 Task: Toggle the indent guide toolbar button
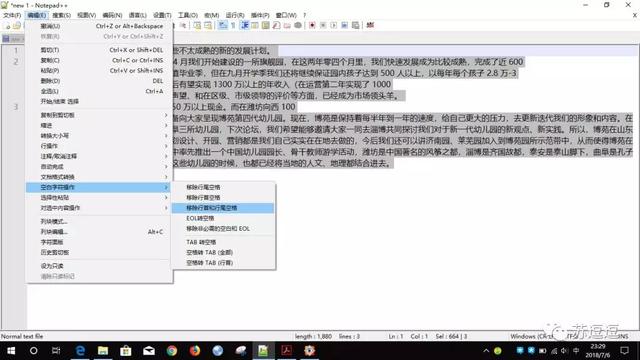[244, 25]
